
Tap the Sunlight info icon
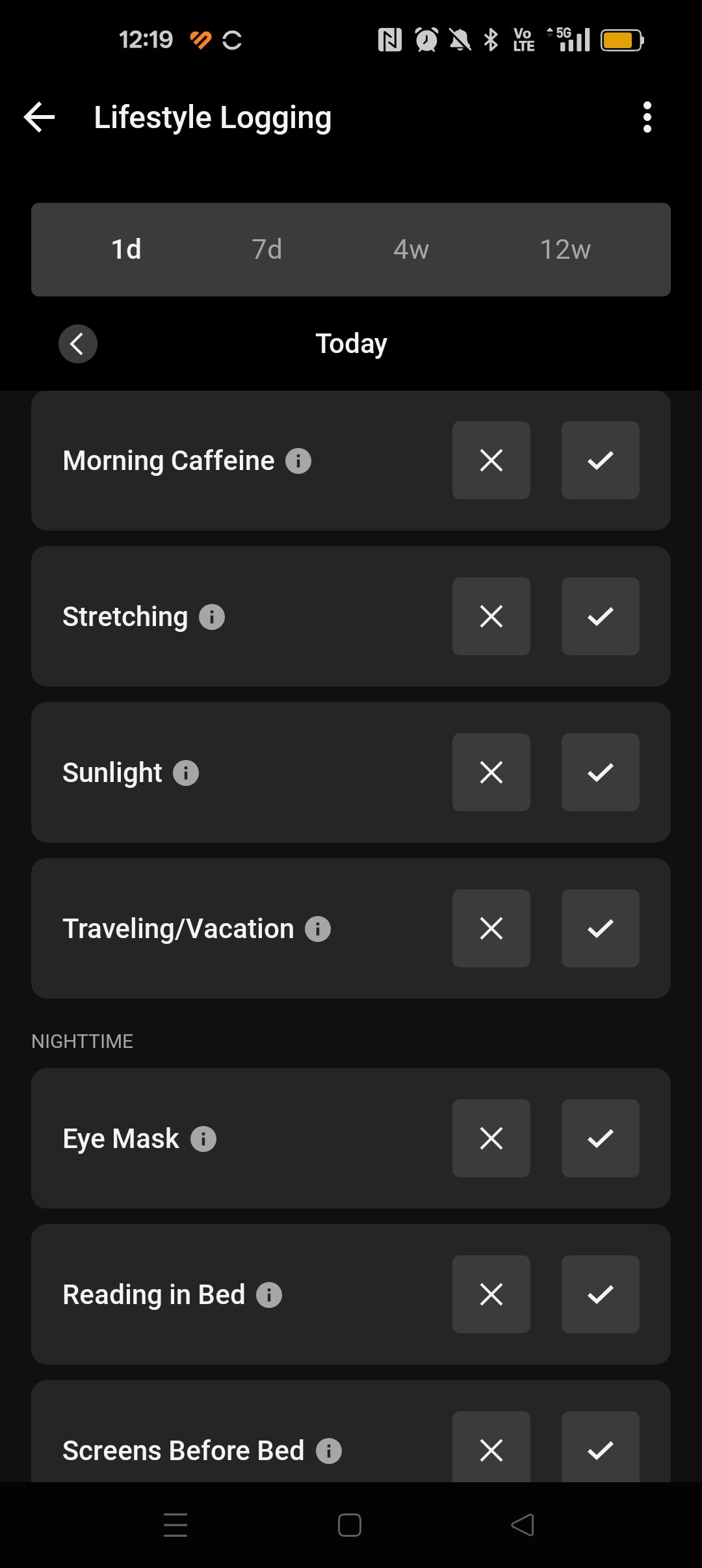[x=186, y=773]
